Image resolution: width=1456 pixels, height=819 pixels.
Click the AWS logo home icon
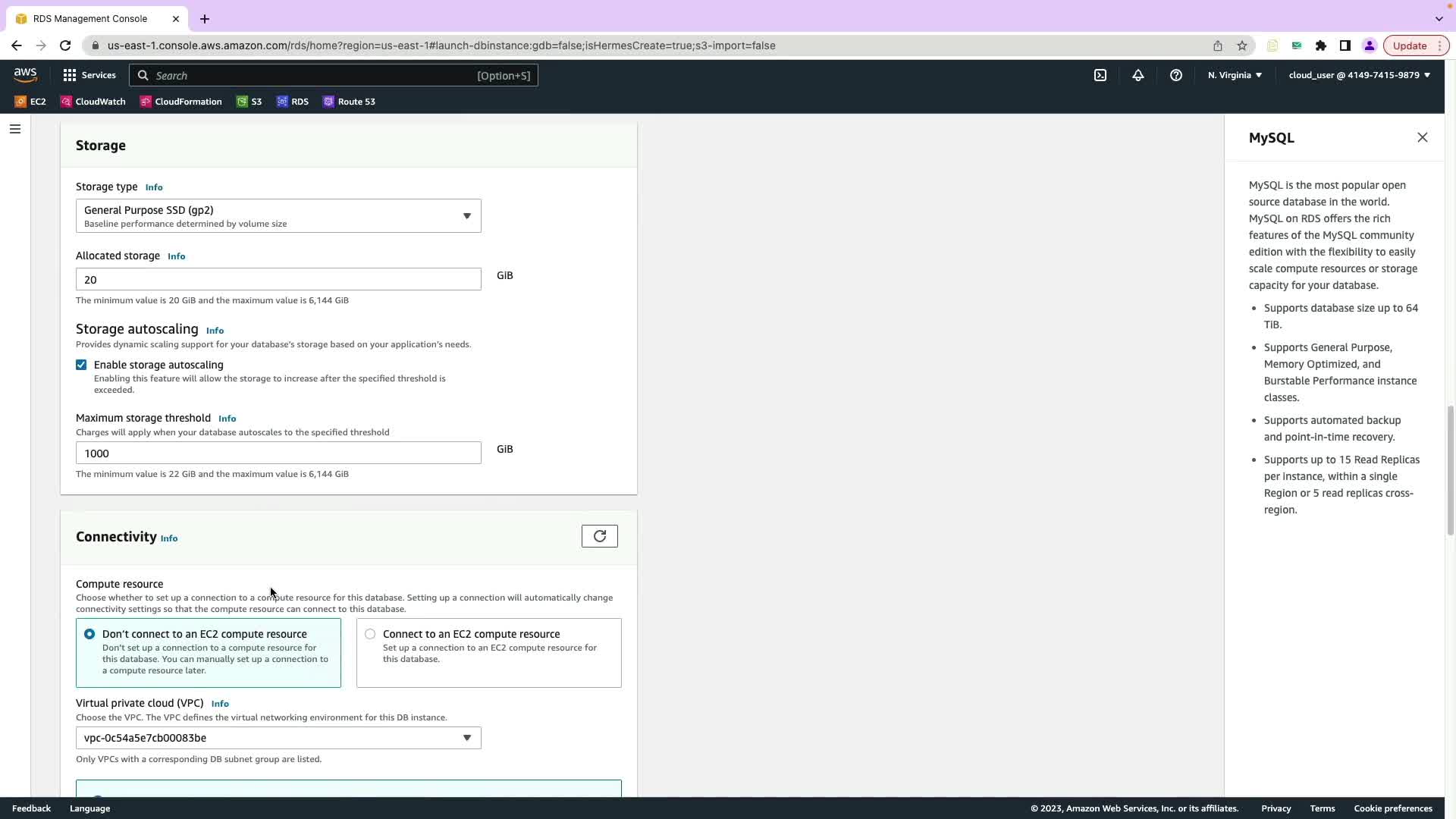[x=25, y=74]
